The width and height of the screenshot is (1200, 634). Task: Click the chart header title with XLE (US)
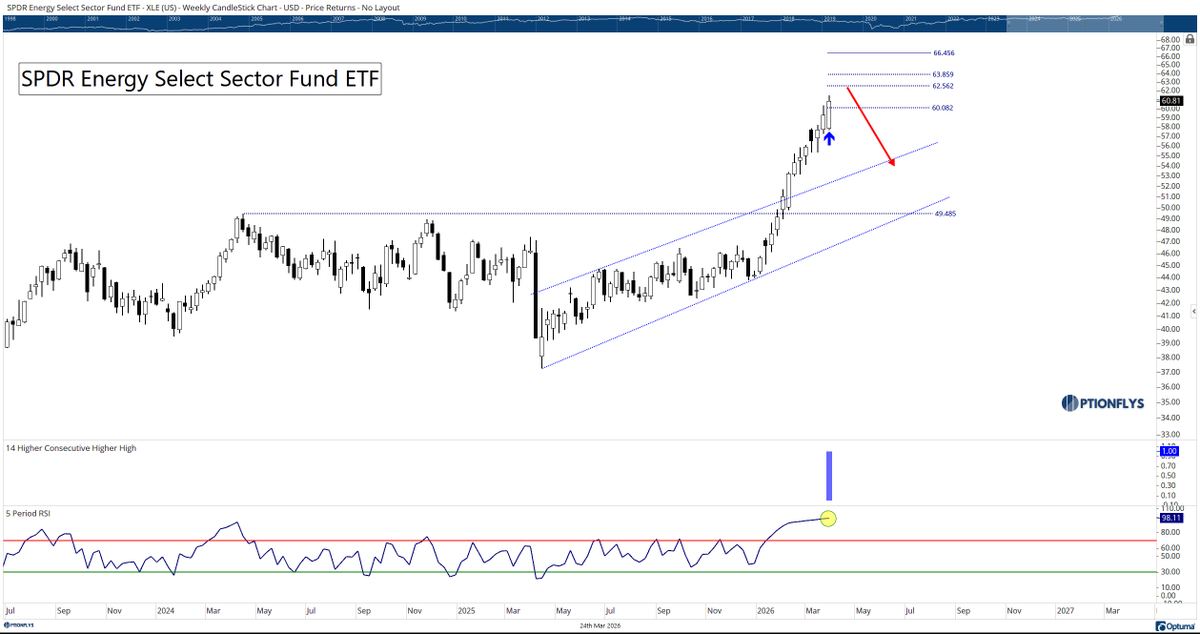[x=203, y=6]
